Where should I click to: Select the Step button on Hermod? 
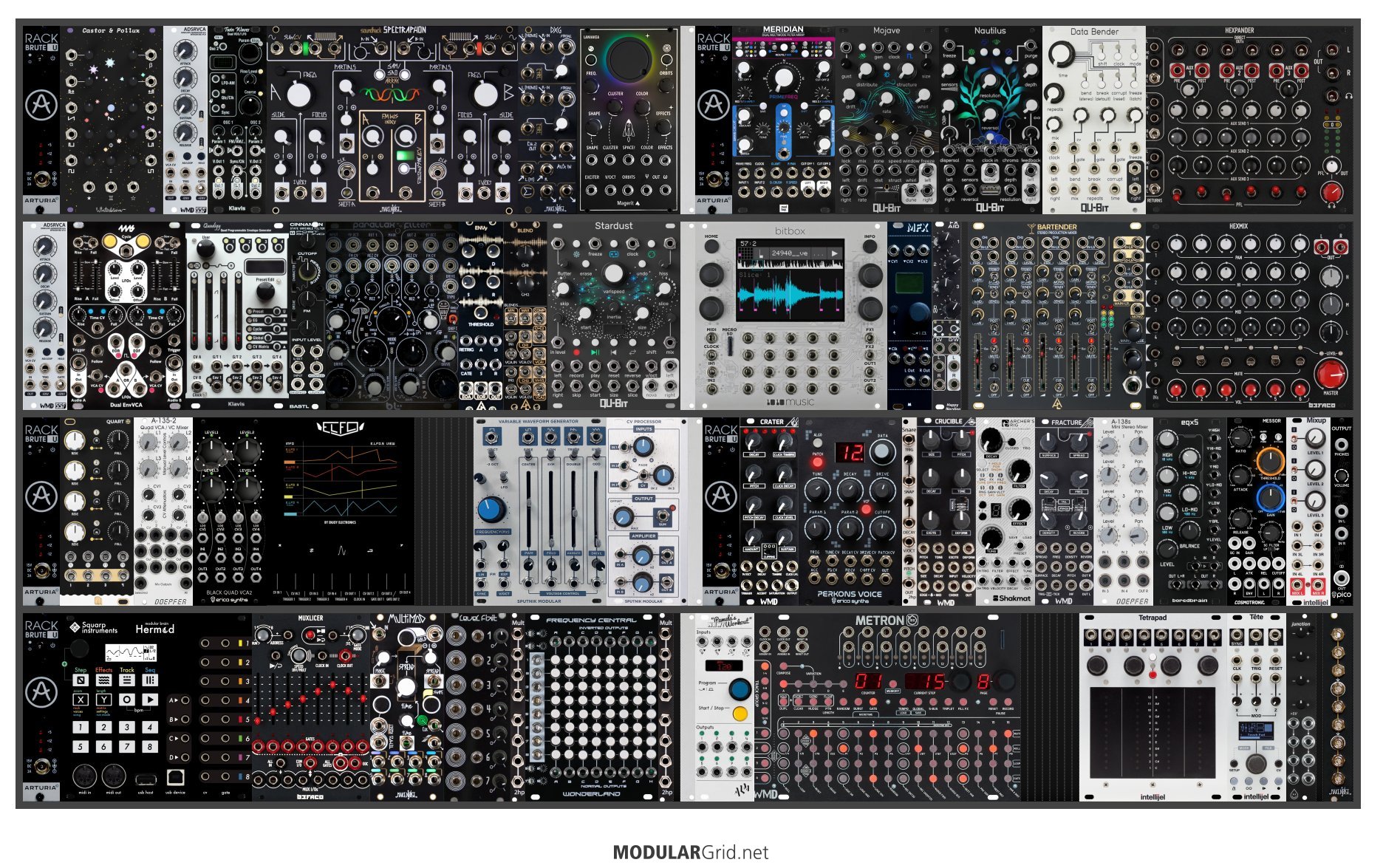[x=81, y=680]
